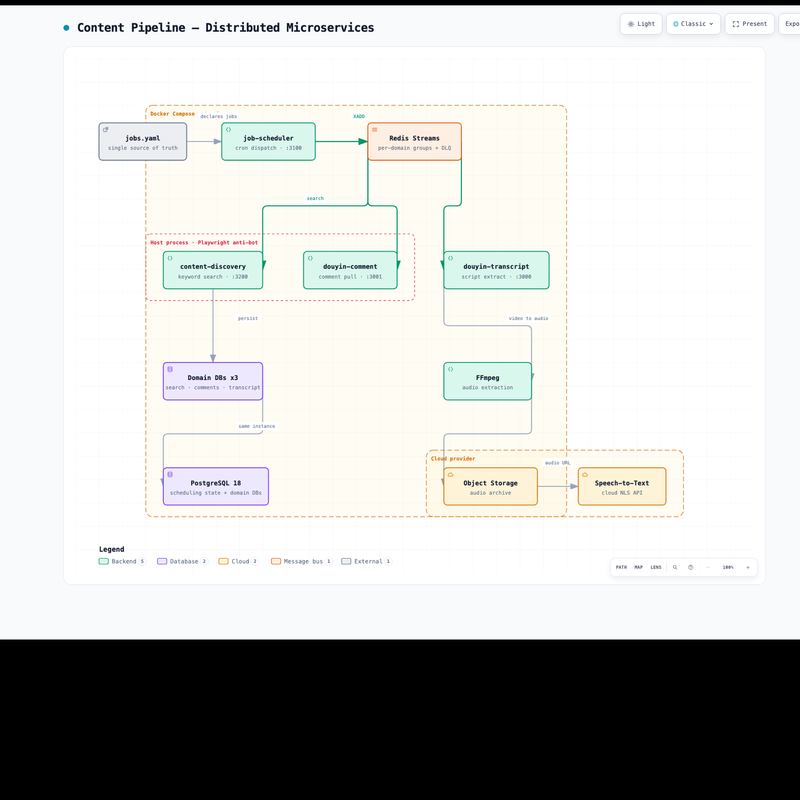Zoom in with the plus icon
Viewport: 800px width, 800px height.
[x=748, y=567]
